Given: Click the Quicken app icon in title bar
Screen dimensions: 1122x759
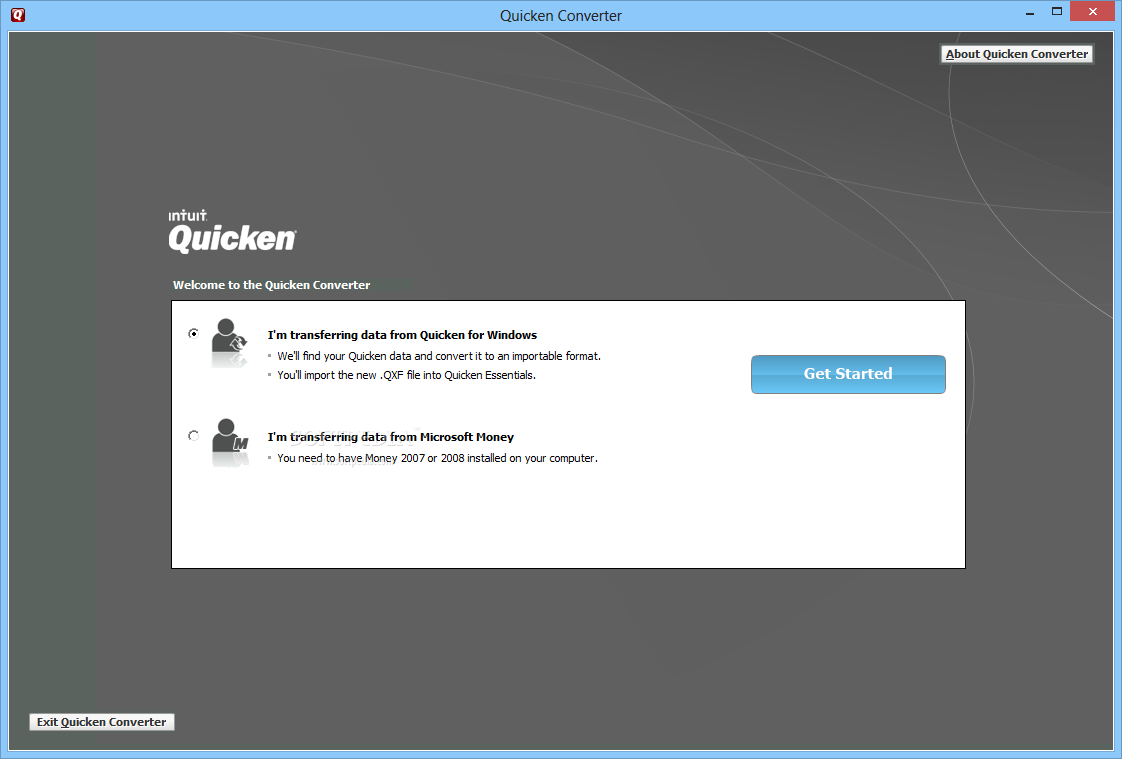Looking at the screenshot, I should click(x=18, y=14).
